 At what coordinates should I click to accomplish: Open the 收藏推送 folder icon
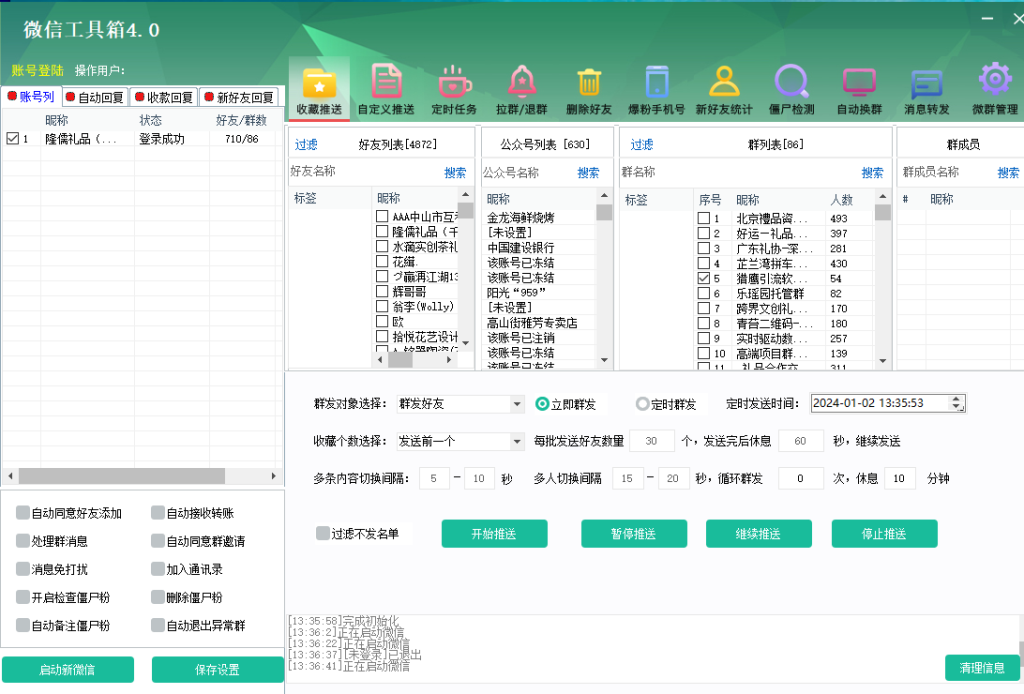tap(319, 81)
